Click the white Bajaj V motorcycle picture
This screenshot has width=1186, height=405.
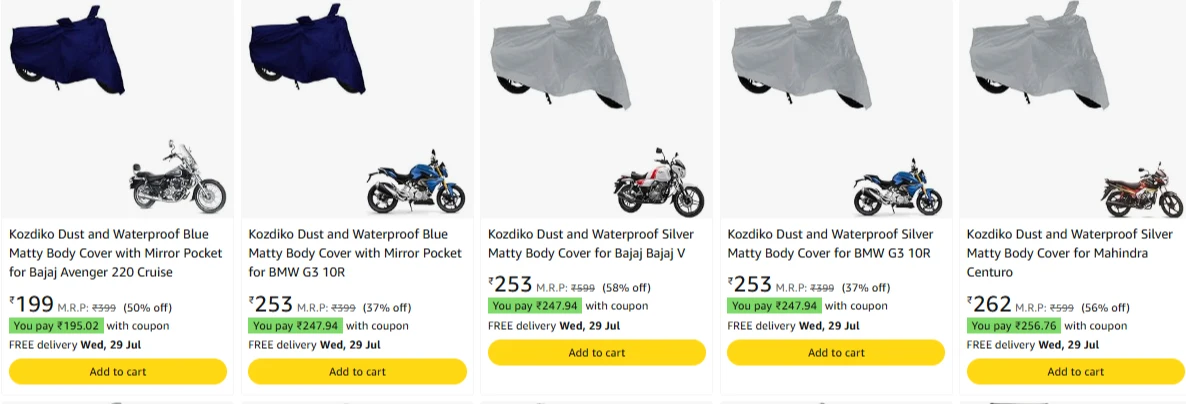click(659, 182)
